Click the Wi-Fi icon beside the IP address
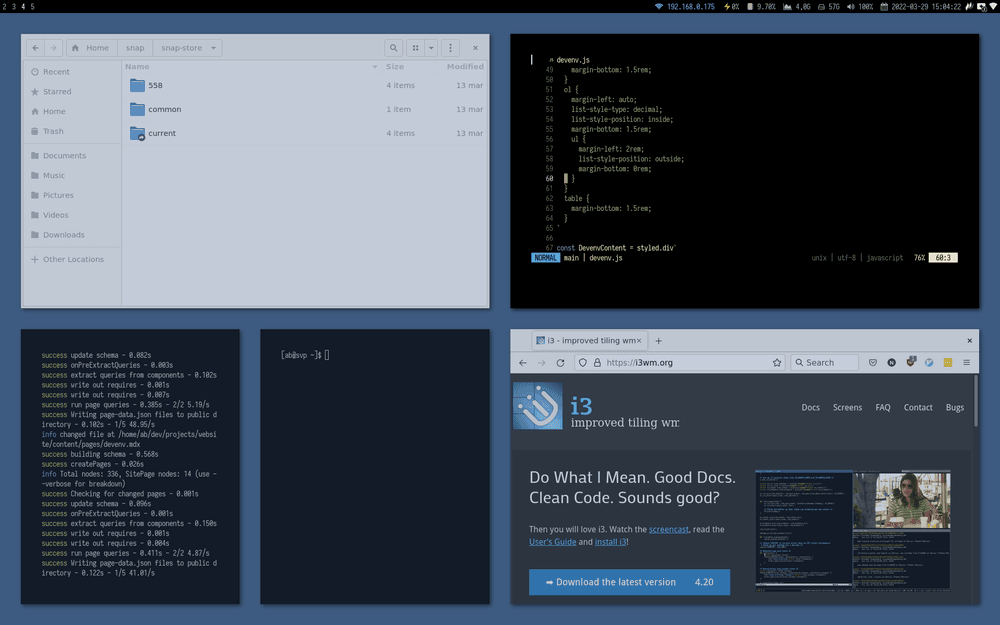 tap(659, 6)
